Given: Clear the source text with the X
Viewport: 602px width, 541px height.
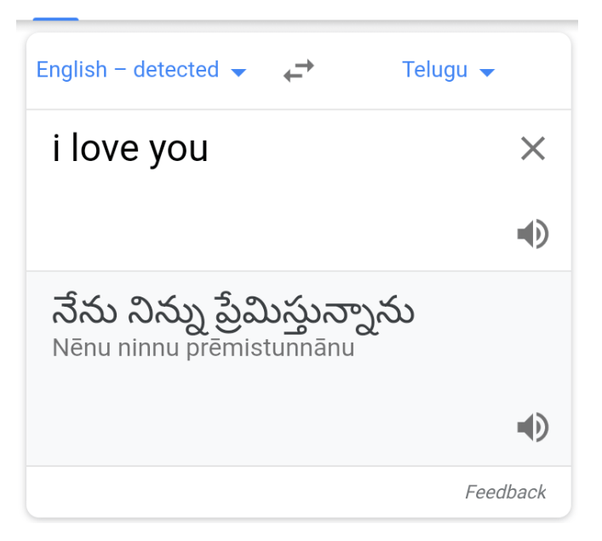Looking at the screenshot, I should (532, 149).
